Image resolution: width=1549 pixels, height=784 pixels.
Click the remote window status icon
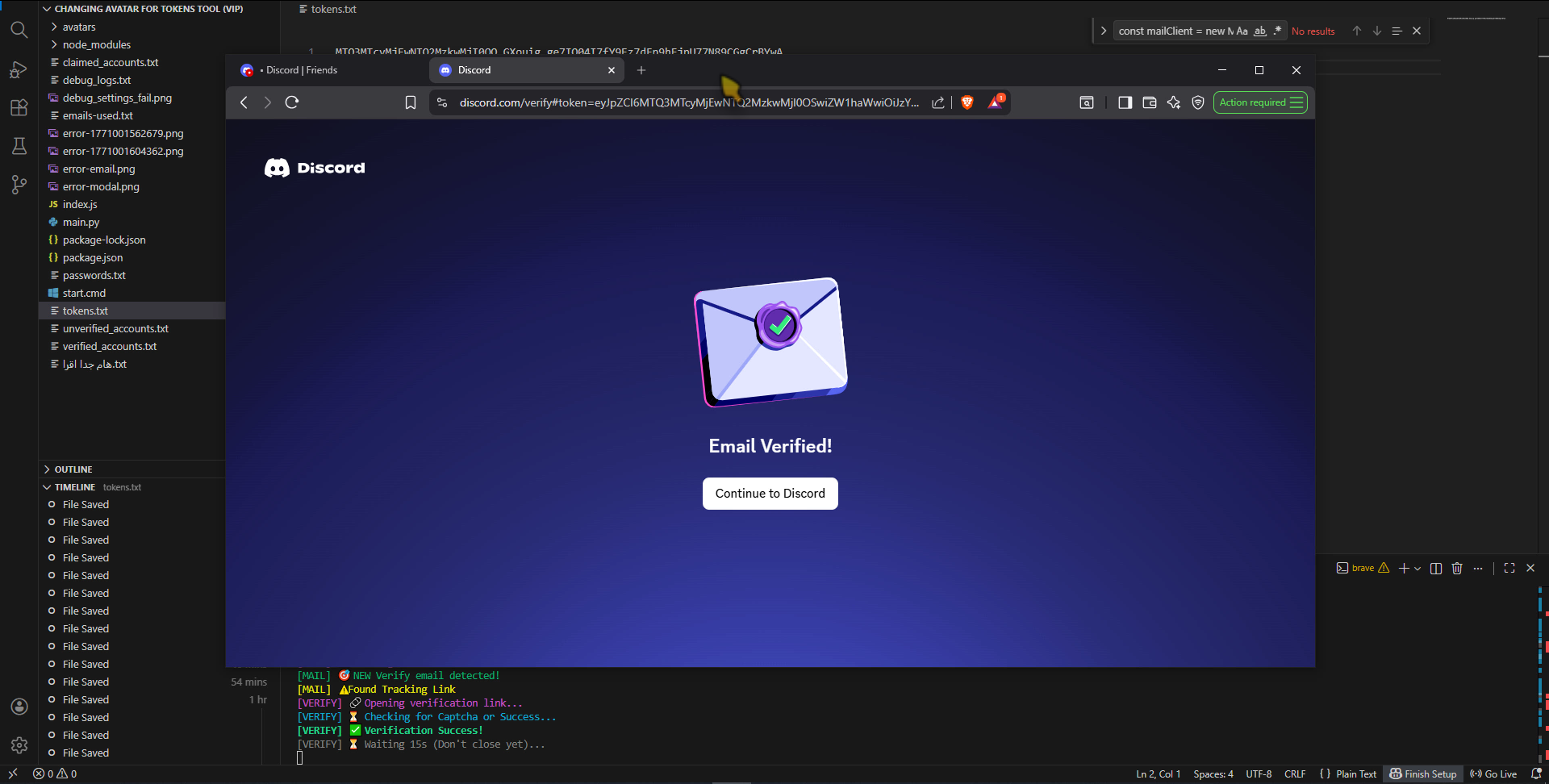[13, 774]
